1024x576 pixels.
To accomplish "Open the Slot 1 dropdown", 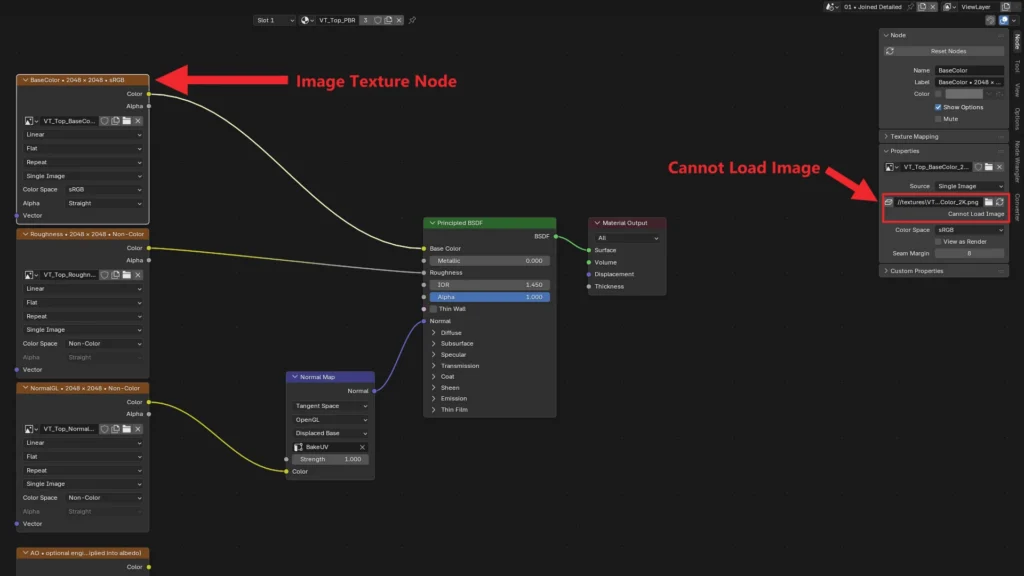I will 274,20.
